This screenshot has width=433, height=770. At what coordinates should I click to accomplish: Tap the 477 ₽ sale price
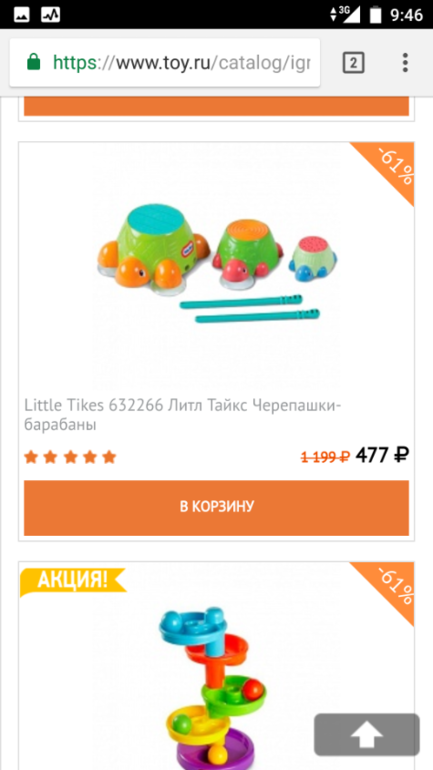pyautogui.click(x=382, y=455)
